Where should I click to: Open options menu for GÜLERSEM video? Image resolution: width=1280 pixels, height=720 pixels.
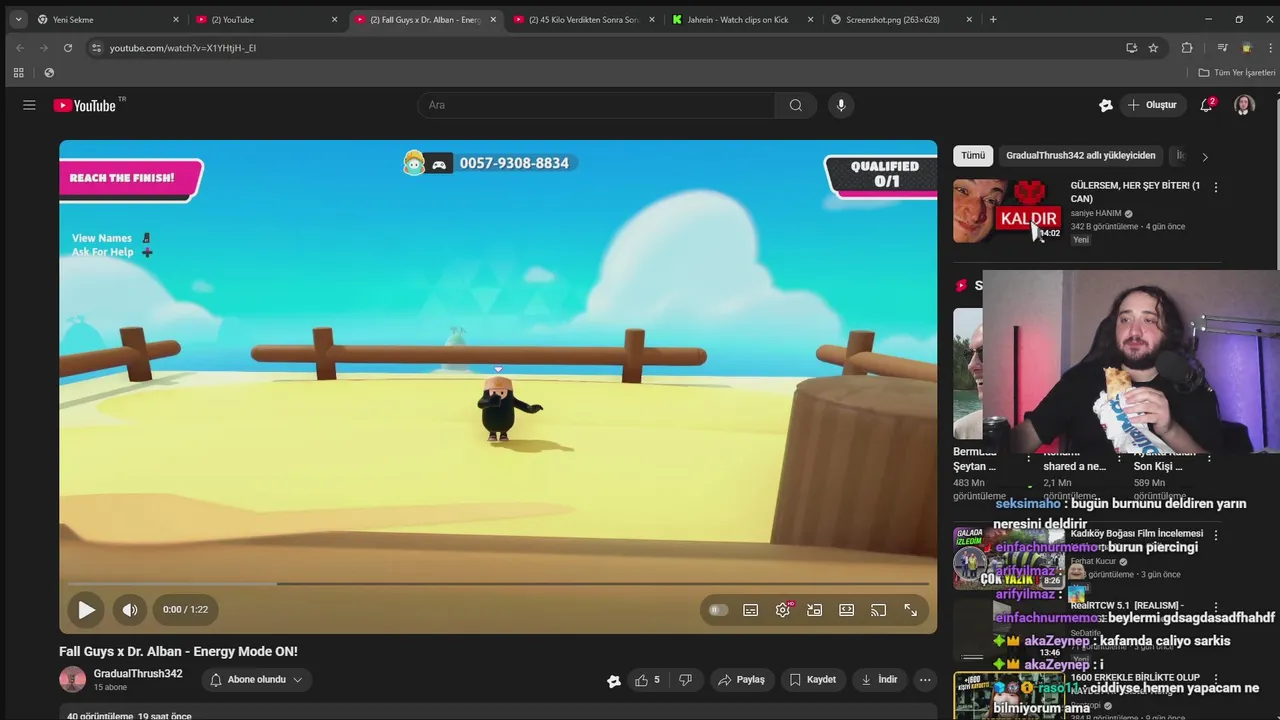pos(1216,187)
